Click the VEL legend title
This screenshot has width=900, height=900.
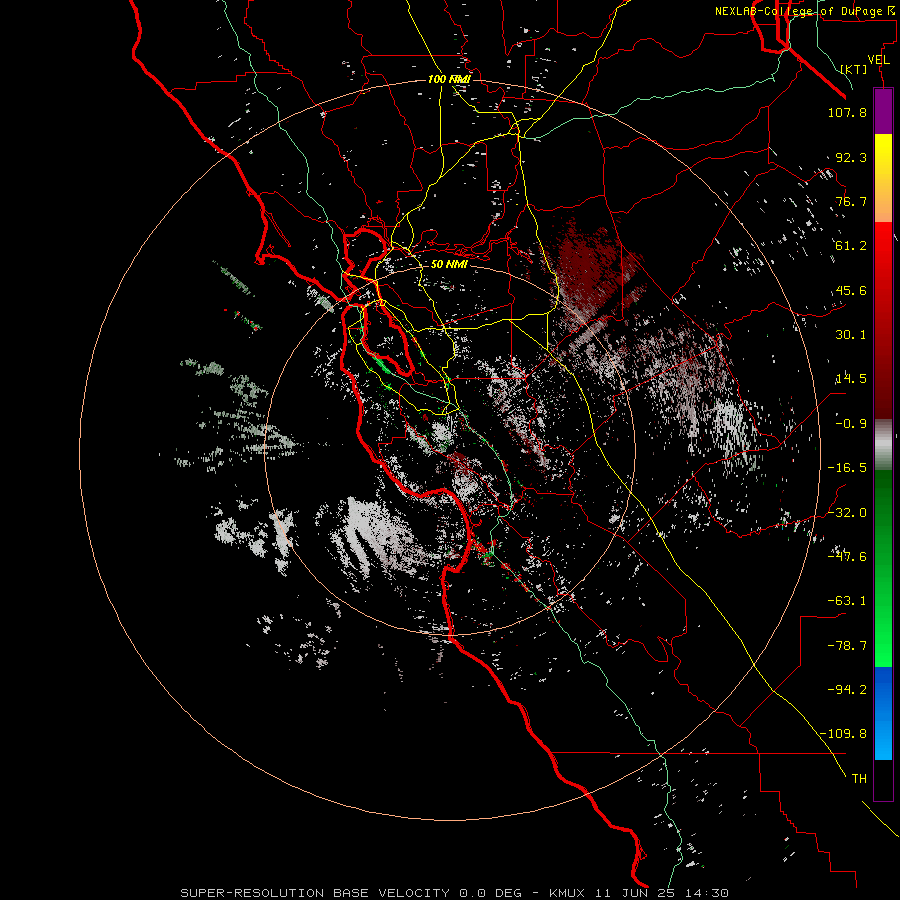click(878, 60)
